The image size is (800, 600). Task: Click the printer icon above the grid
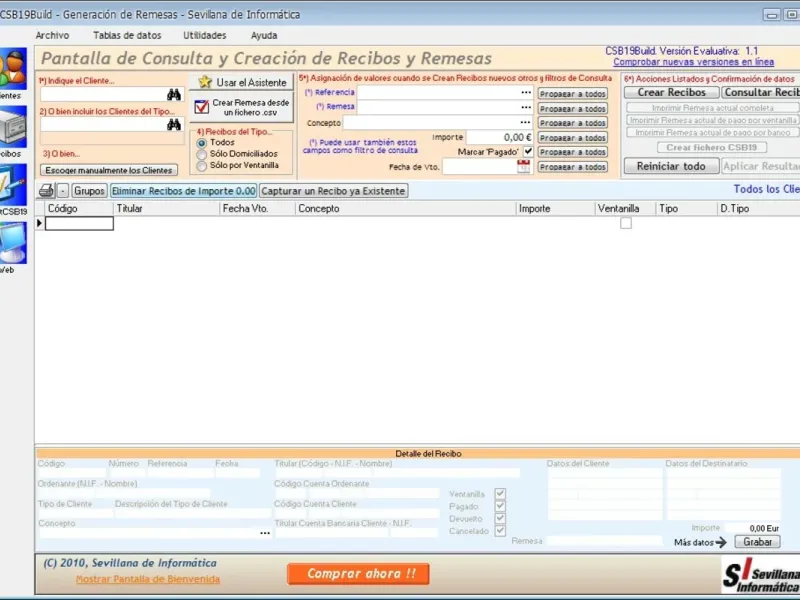point(46,191)
